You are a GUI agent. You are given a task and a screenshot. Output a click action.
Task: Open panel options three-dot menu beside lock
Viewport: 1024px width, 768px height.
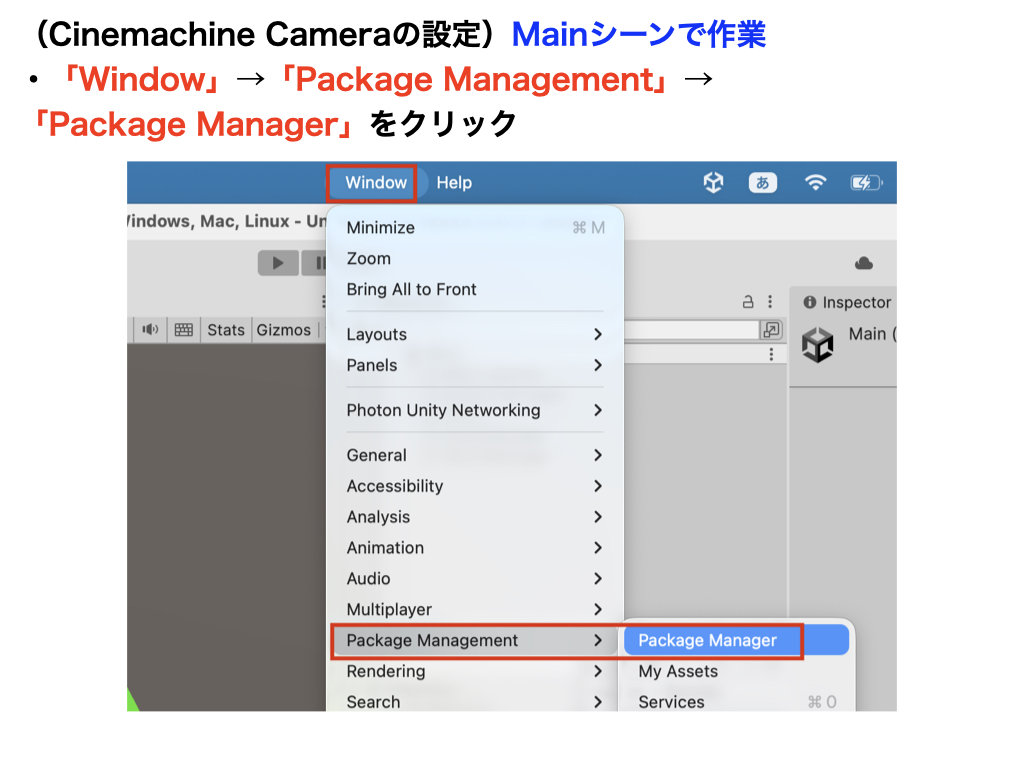tap(771, 302)
